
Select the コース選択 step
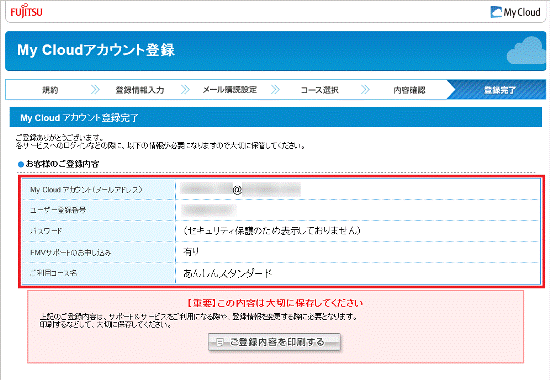(320, 90)
